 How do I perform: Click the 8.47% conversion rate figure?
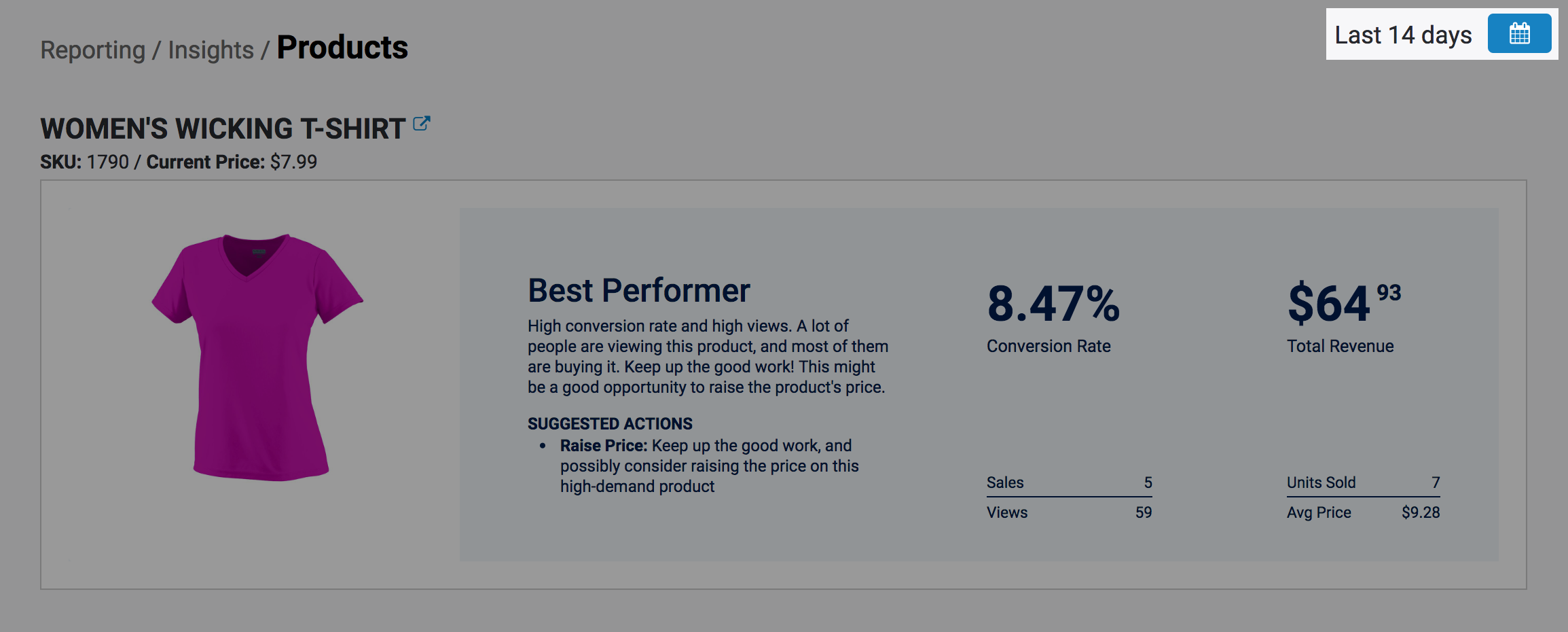coord(1053,303)
